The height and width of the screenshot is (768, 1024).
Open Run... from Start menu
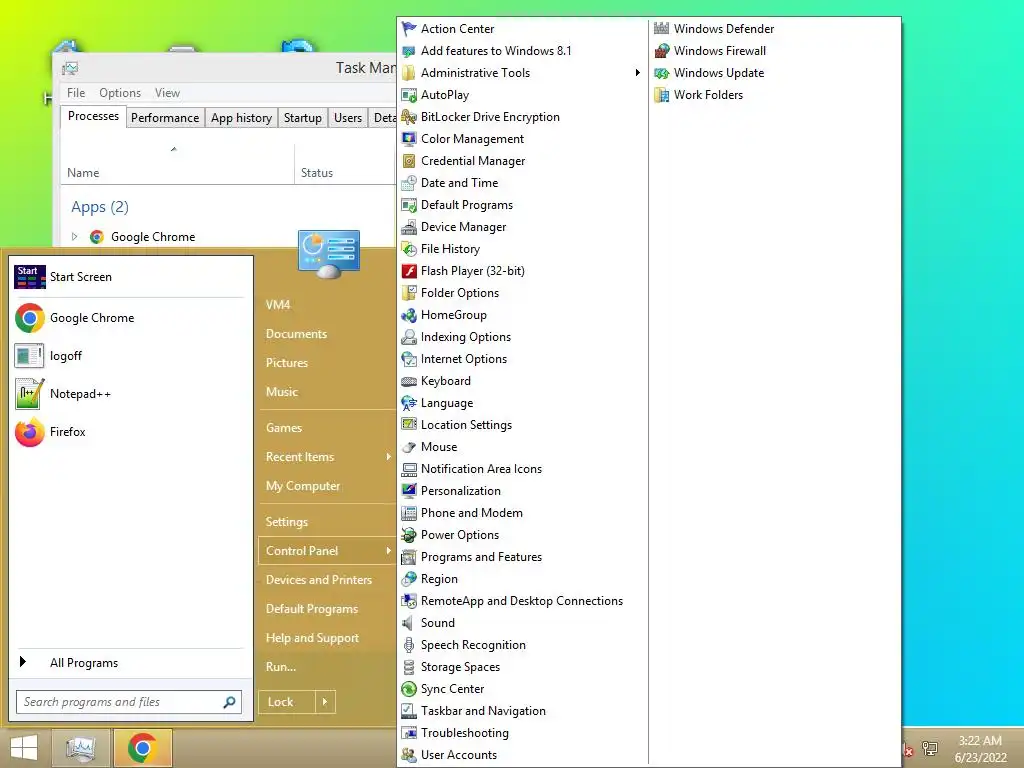point(281,667)
